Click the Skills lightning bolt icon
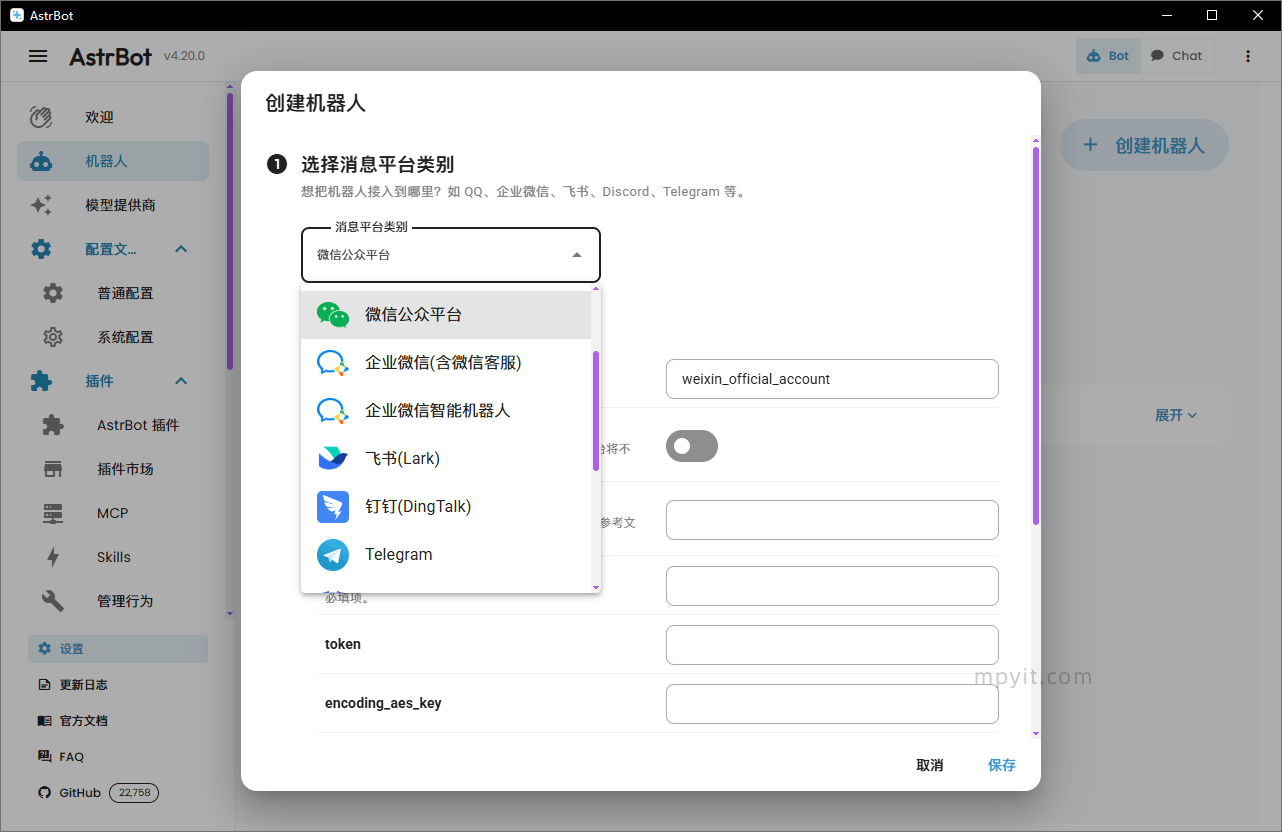The width and height of the screenshot is (1282, 832). click(x=53, y=557)
